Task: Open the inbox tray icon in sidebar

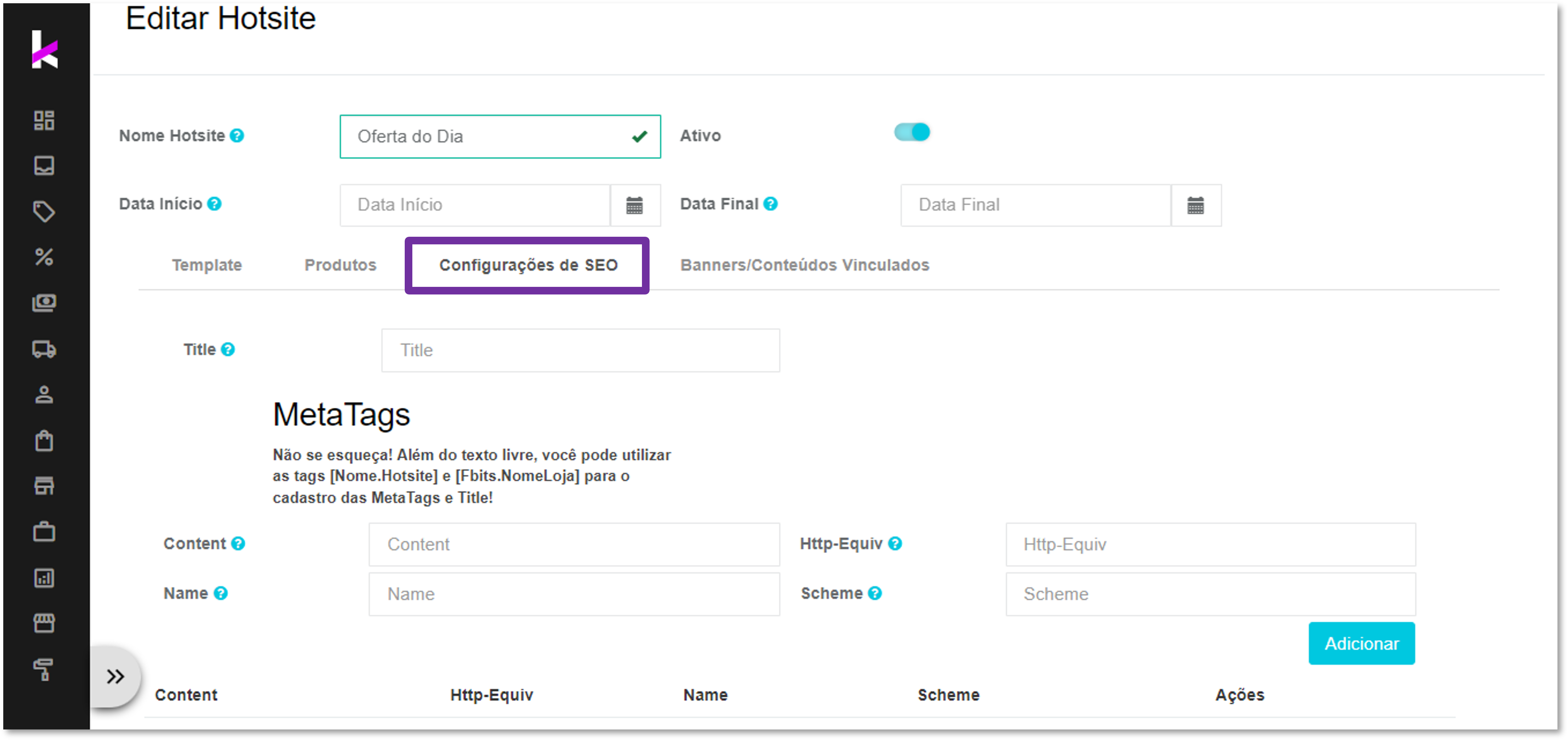Action: (x=44, y=166)
